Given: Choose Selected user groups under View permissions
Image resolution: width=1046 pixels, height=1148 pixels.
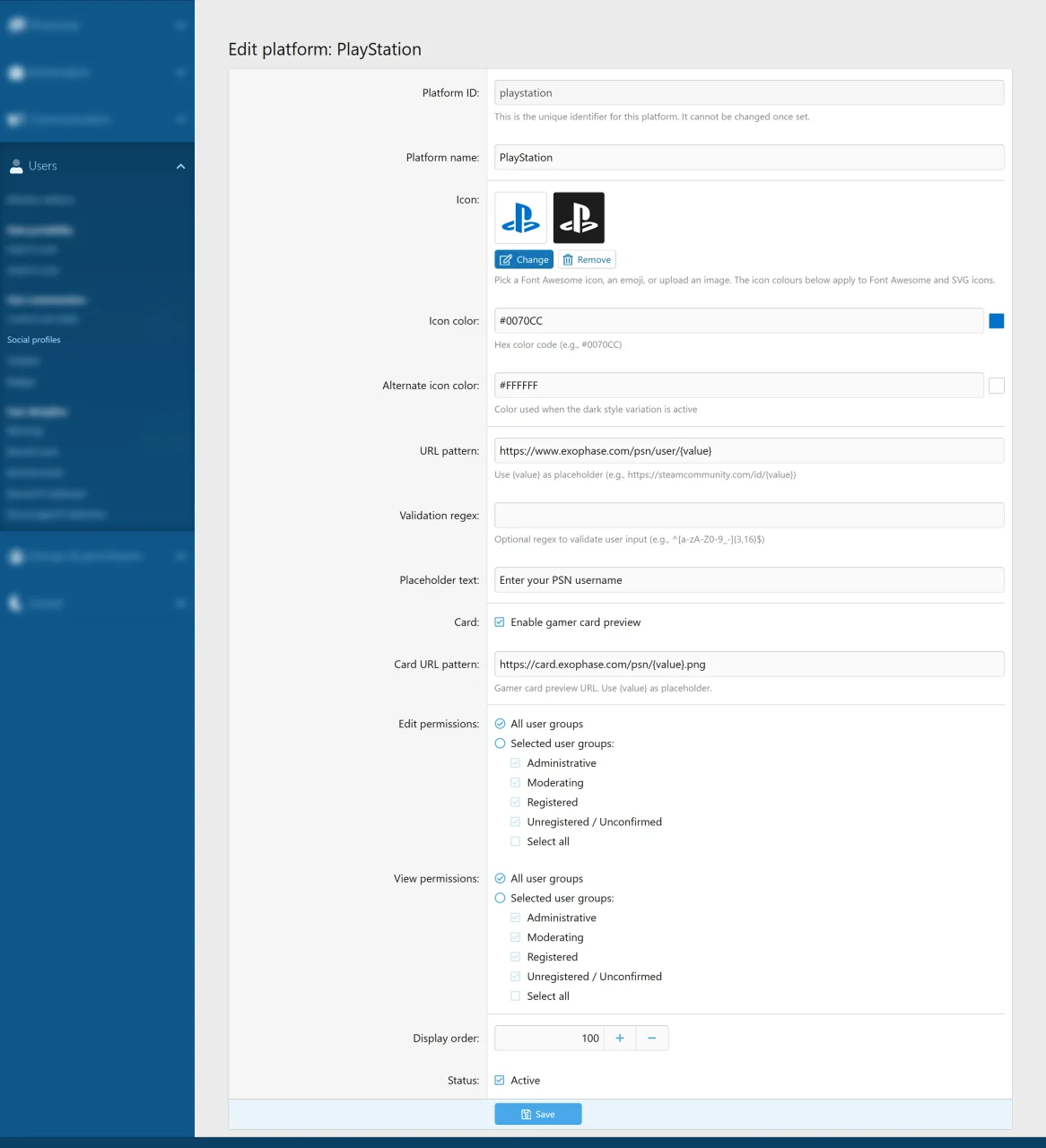Looking at the screenshot, I should click(501, 899).
